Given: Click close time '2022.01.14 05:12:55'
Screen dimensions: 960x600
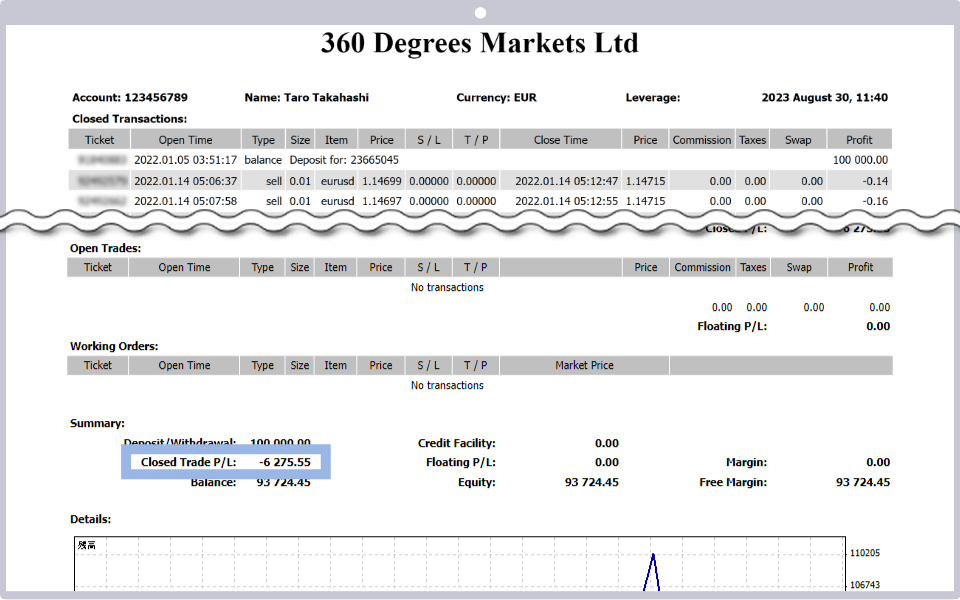Looking at the screenshot, I should coord(566,201).
